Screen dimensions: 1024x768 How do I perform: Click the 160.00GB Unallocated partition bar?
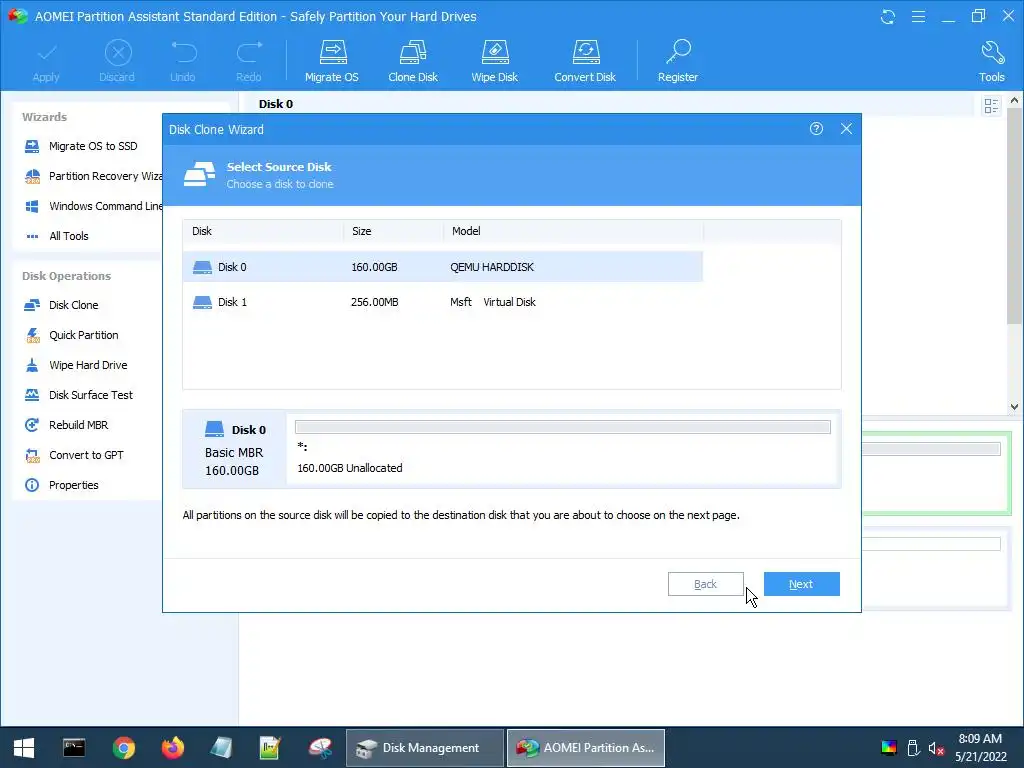click(x=562, y=427)
